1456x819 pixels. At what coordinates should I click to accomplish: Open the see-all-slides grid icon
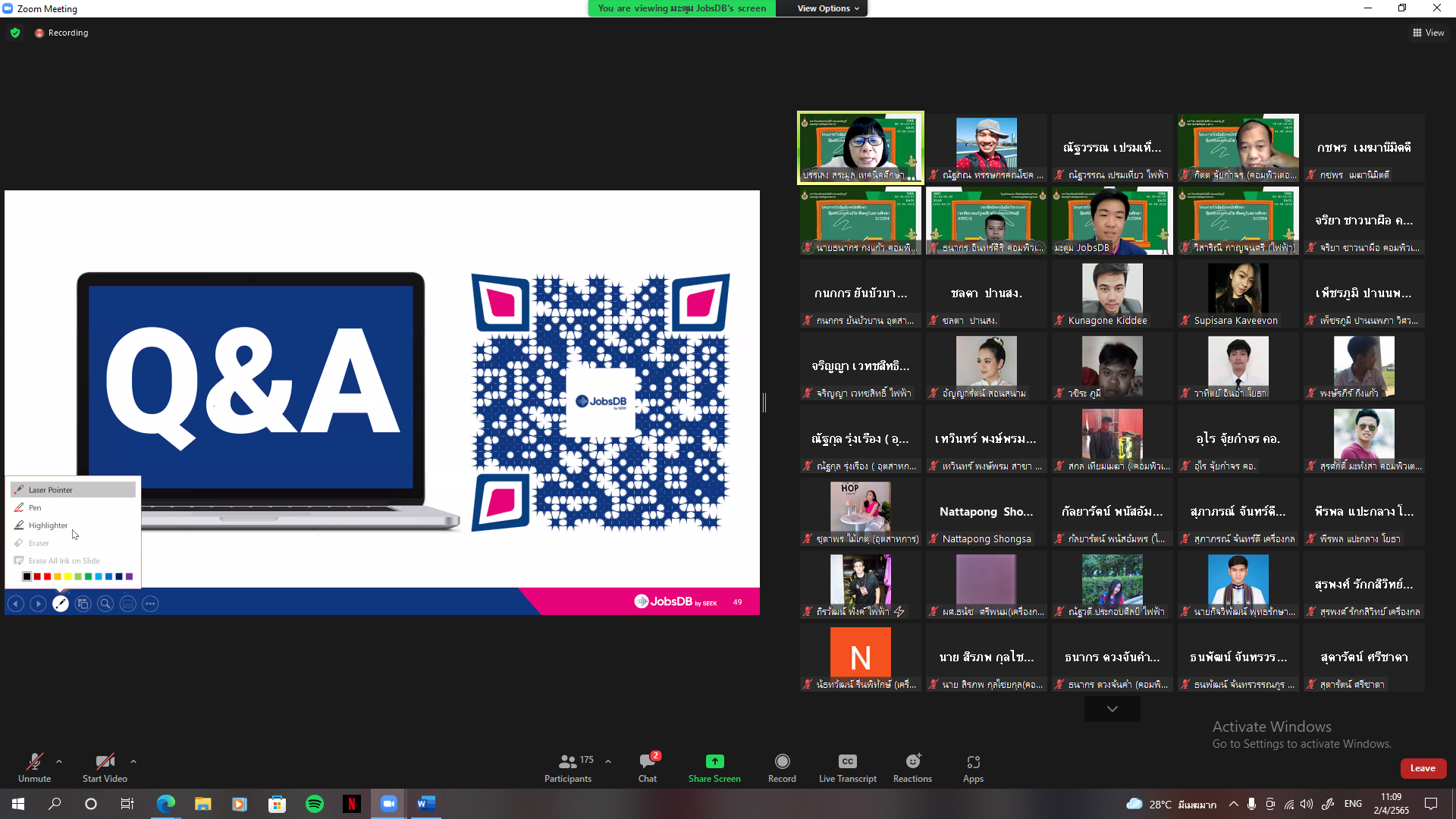coord(83,604)
